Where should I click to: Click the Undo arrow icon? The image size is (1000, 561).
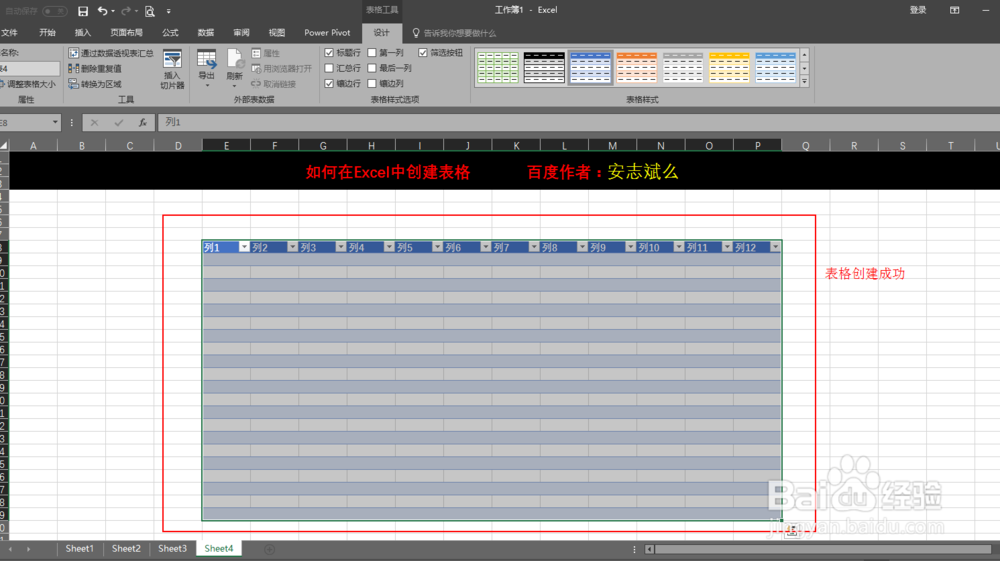[x=102, y=11]
